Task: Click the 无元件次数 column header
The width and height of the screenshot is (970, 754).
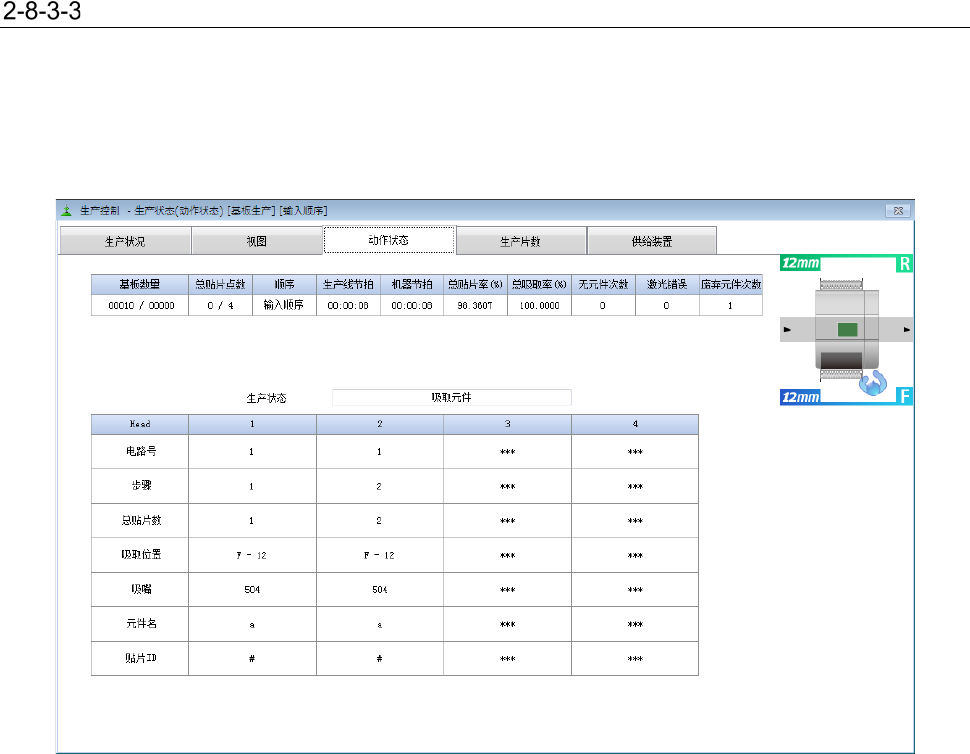Action: 603,285
